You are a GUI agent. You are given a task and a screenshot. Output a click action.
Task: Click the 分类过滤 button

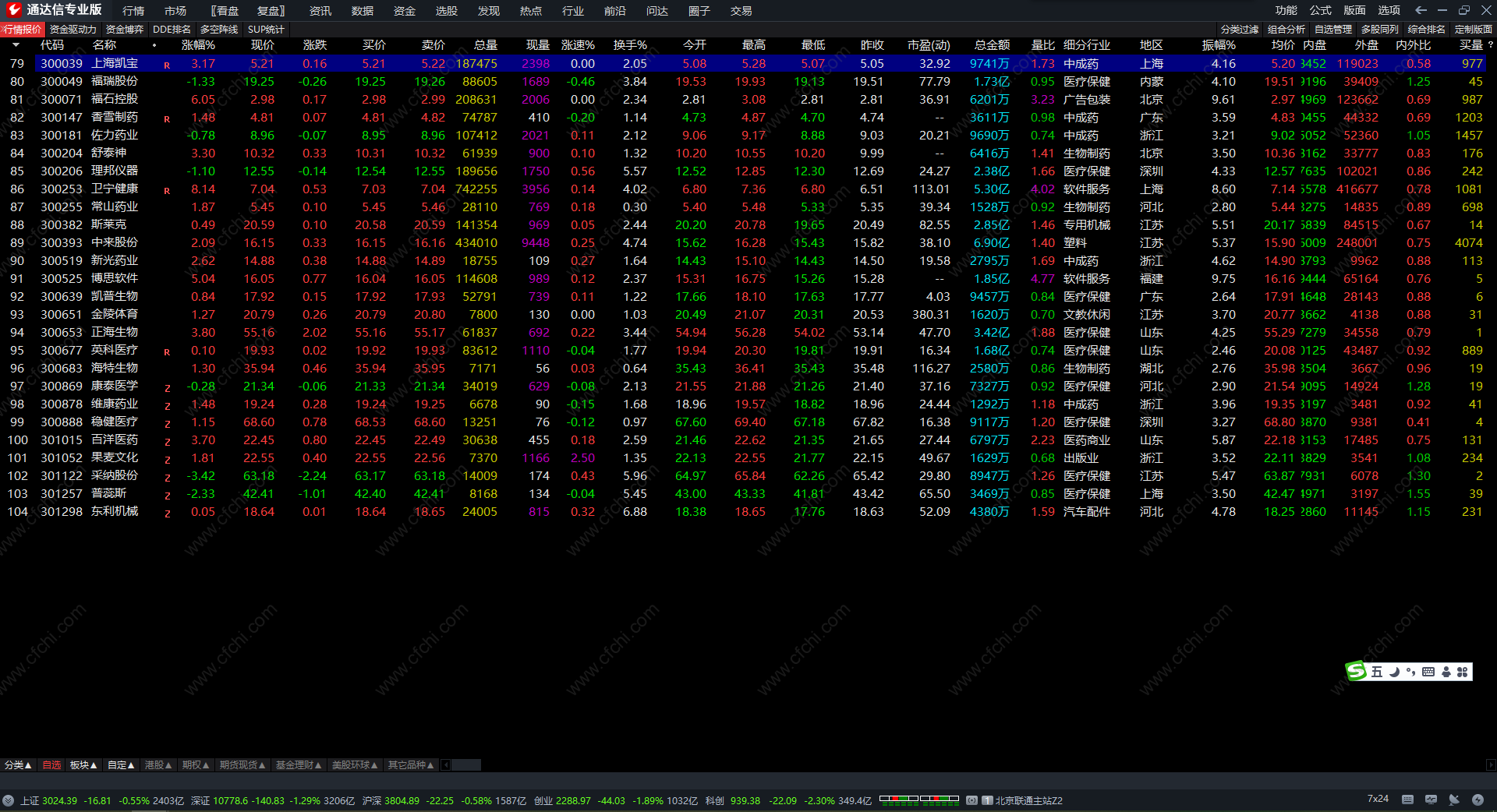click(x=1240, y=30)
